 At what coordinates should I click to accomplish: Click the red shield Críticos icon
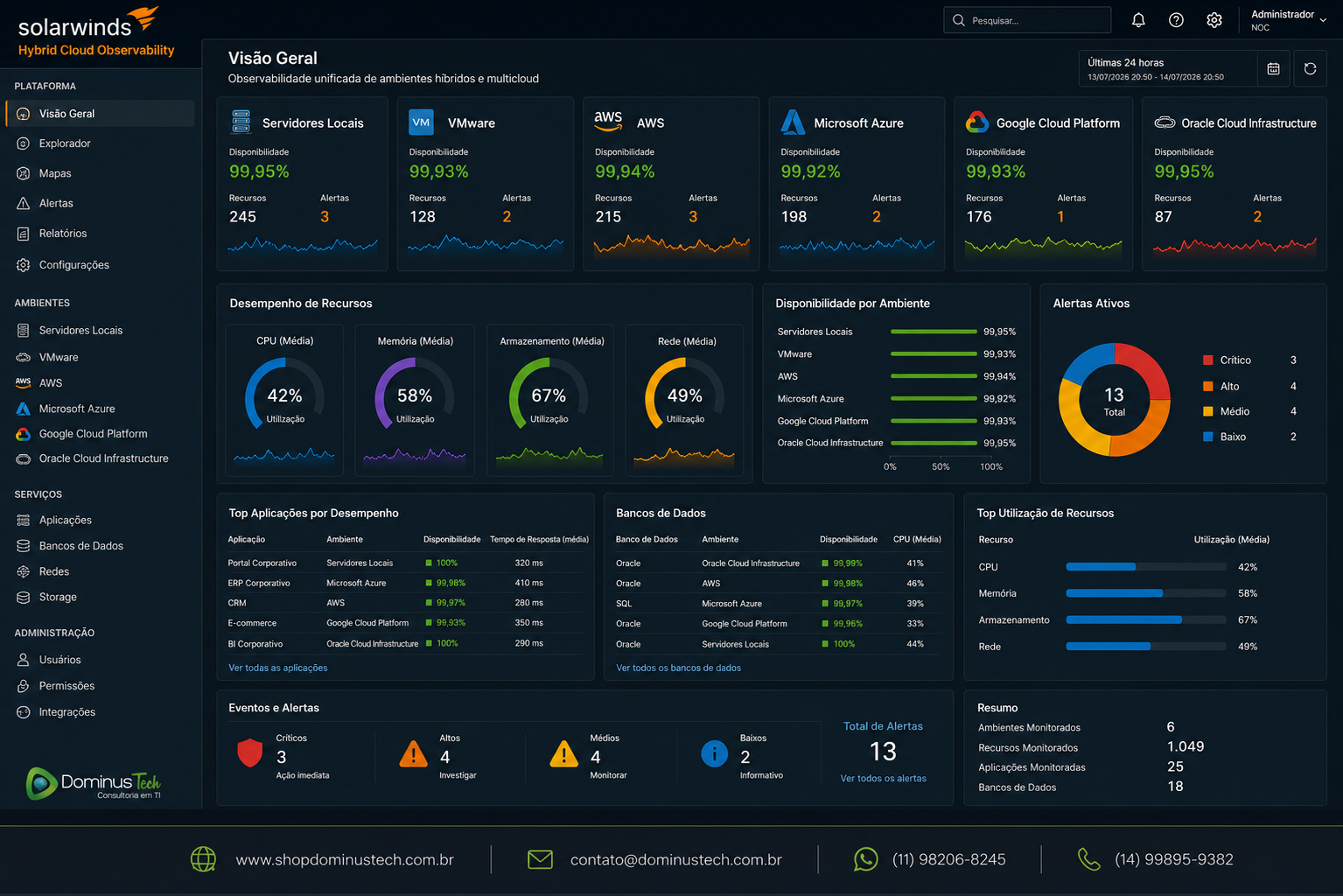[x=250, y=752]
